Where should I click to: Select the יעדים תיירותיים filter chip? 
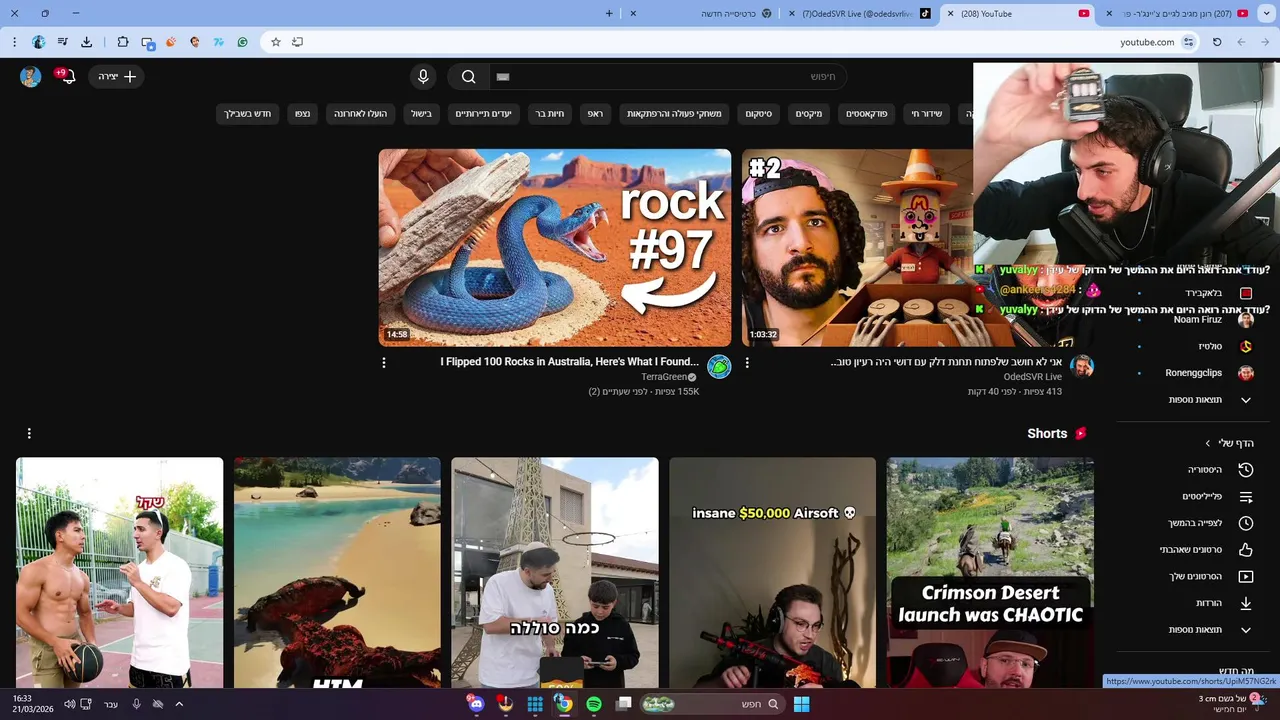pyautogui.click(x=483, y=114)
